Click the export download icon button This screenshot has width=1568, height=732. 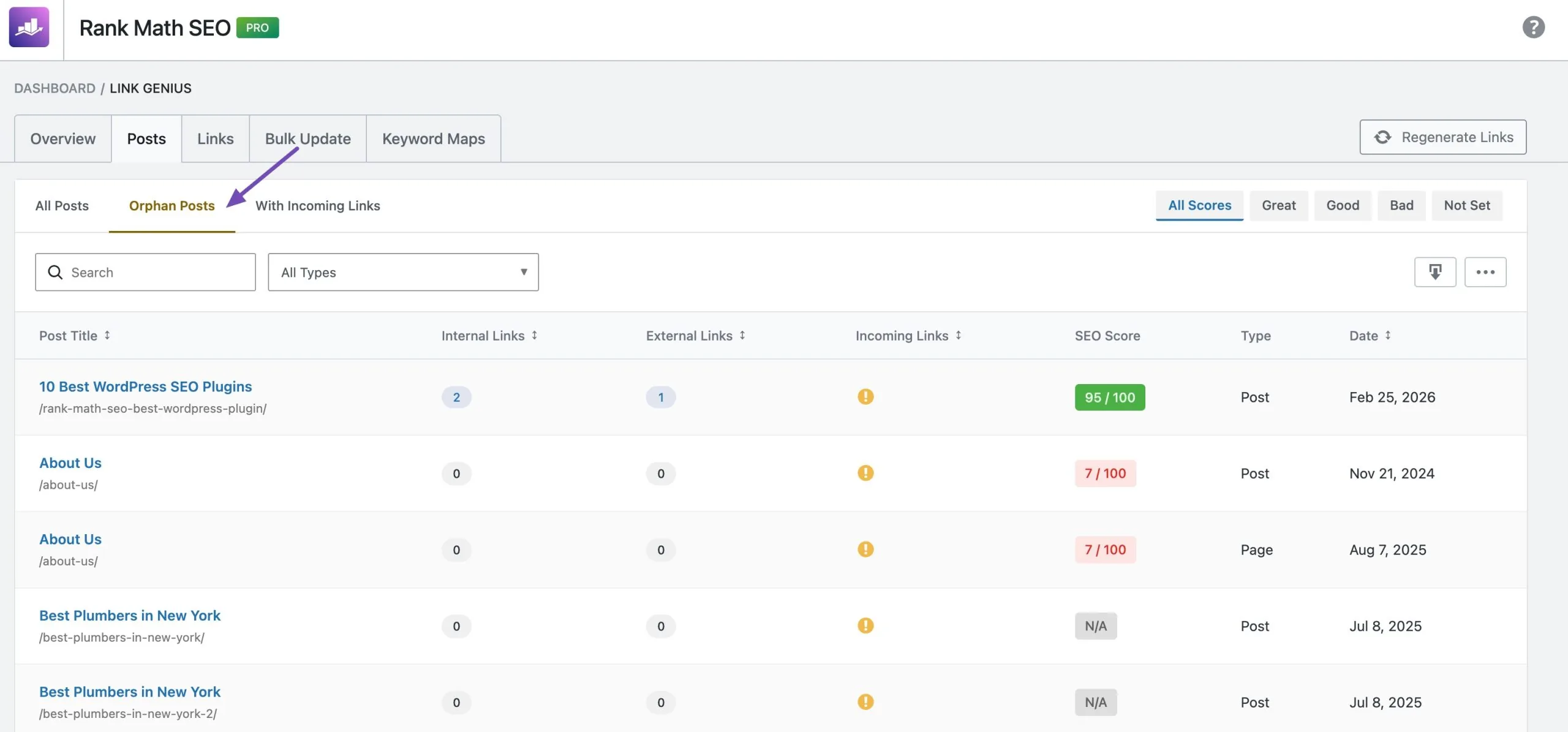pos(1434,272)
